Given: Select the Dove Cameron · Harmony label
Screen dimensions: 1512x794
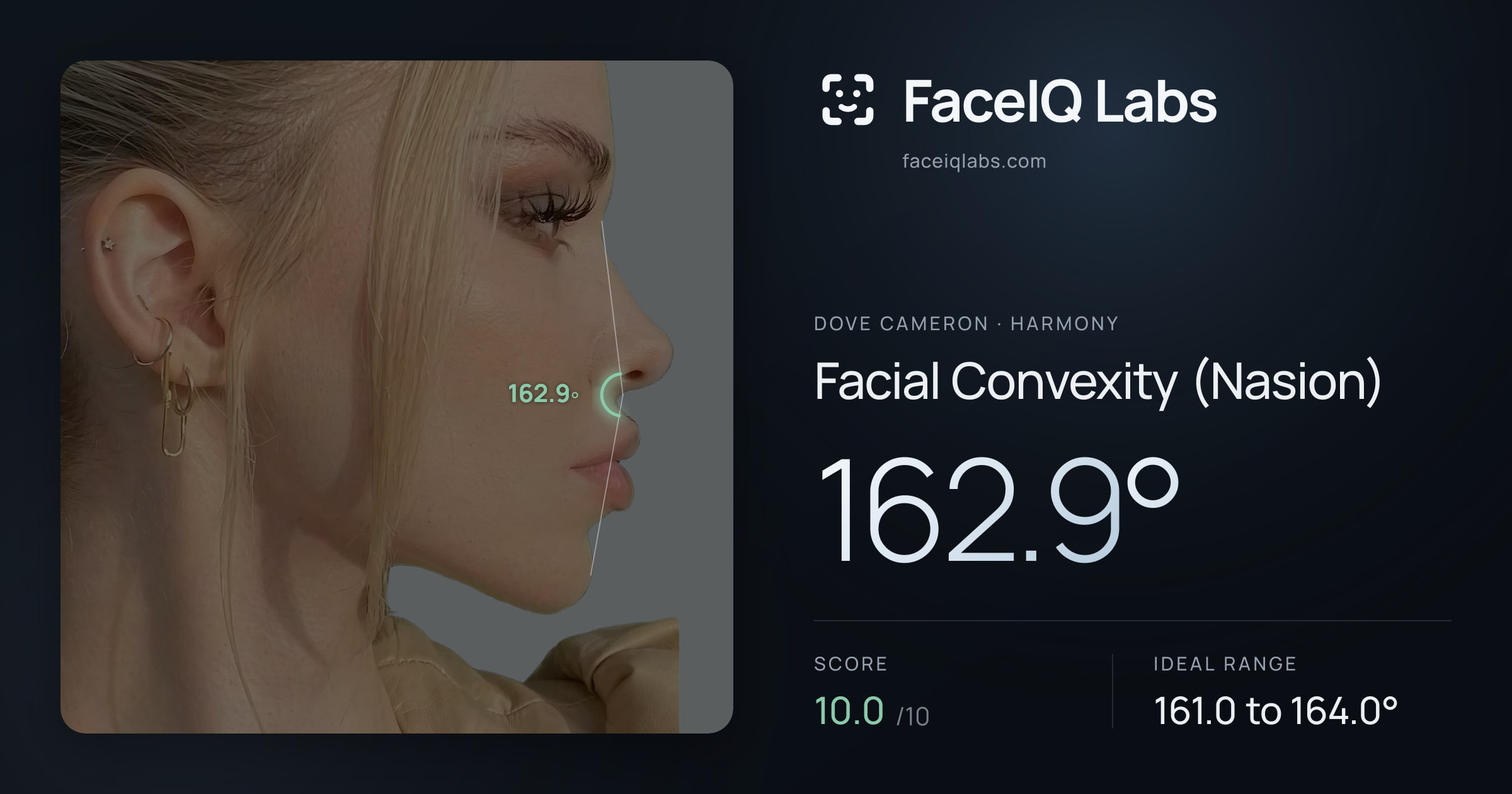Looking at the screenshot, I should coord(966,324).
